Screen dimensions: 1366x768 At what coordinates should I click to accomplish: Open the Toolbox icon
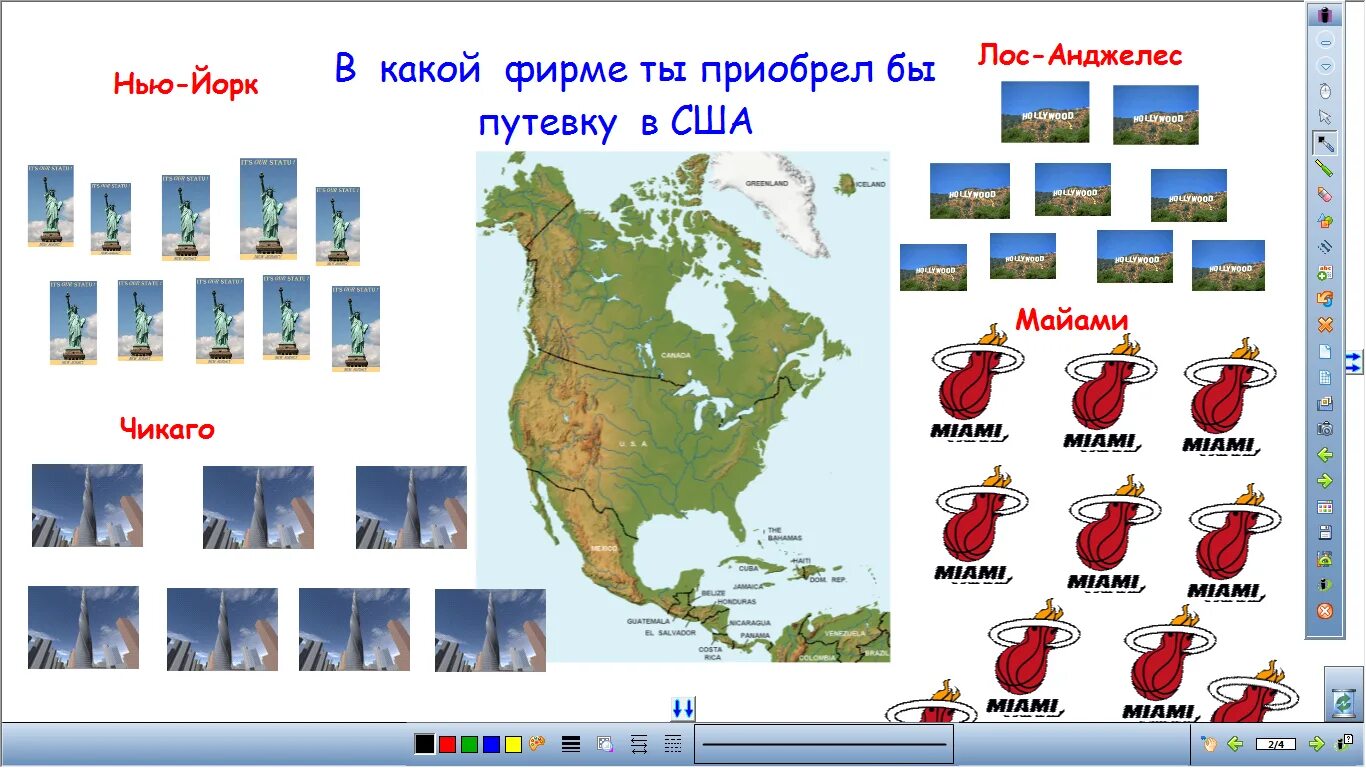tap(1325, 585)
